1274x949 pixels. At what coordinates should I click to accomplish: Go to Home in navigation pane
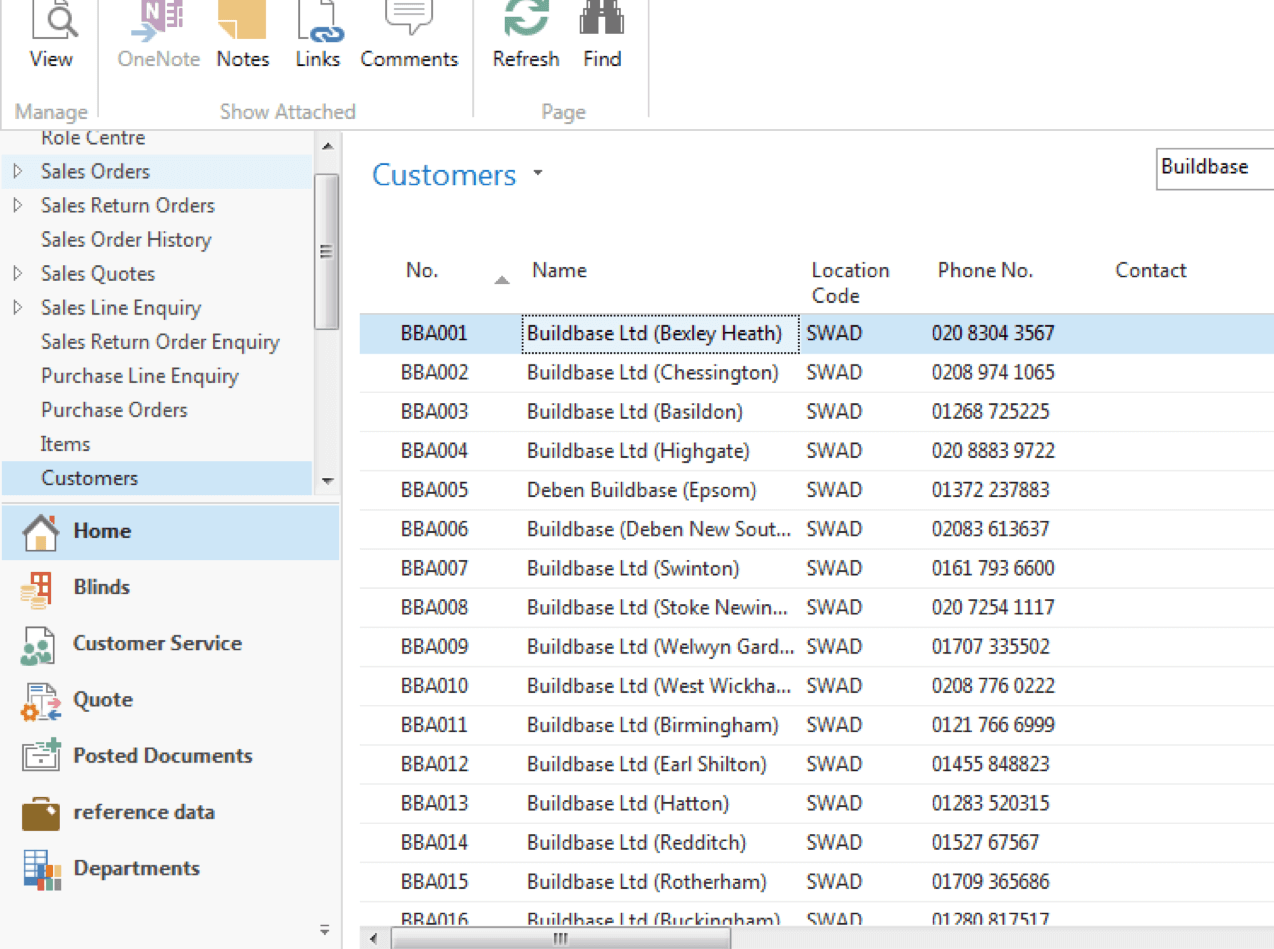pyautogui.click(x=170, y=531)
